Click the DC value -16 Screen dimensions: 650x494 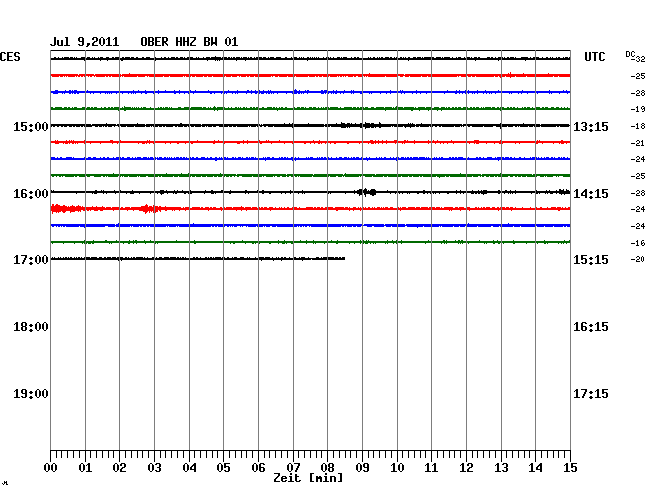[x=638, y=243]
